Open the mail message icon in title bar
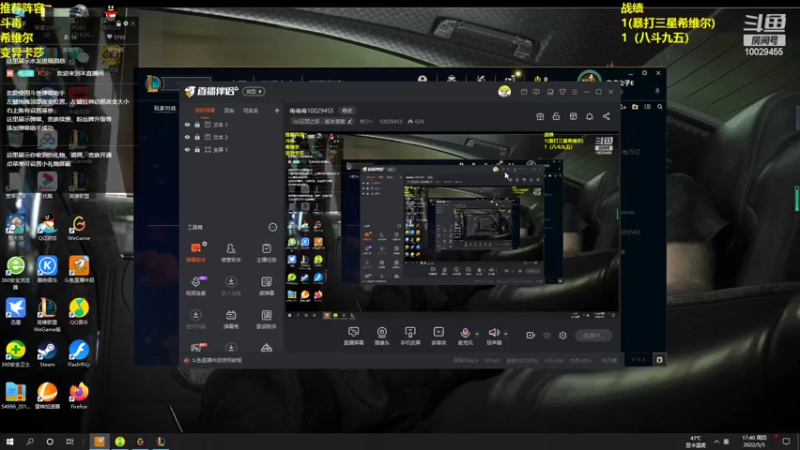This screenshot has height=450, width=800. click(x=524, y=92)
